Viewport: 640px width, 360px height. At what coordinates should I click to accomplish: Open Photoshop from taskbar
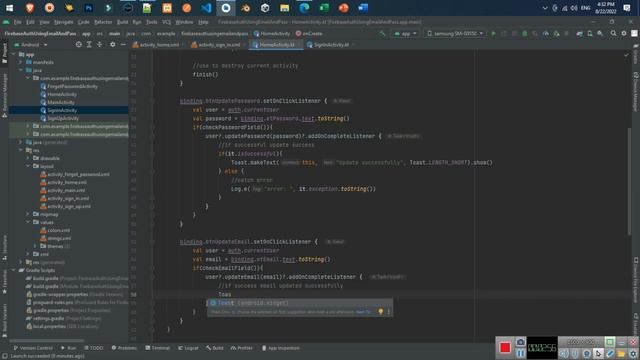pyautogui.click(x=89, y=8)
